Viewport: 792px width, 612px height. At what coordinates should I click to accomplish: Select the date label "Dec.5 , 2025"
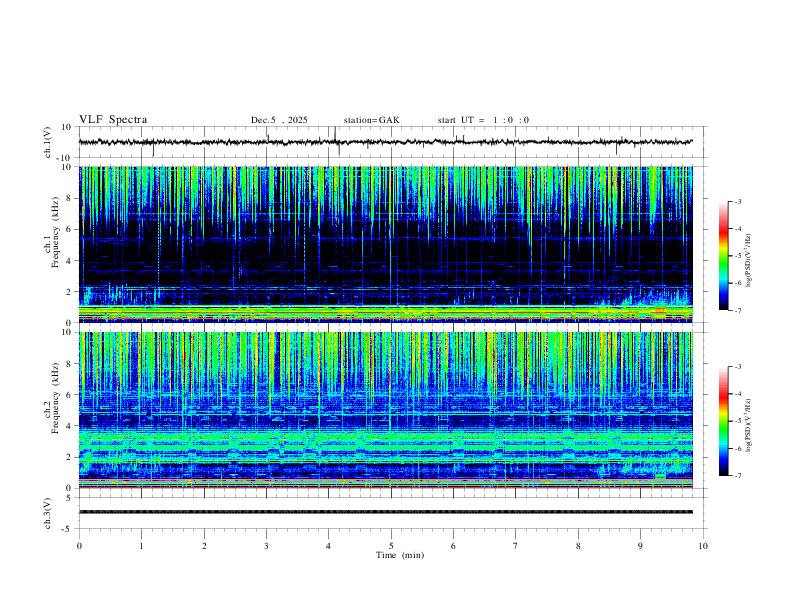[279, 120]
